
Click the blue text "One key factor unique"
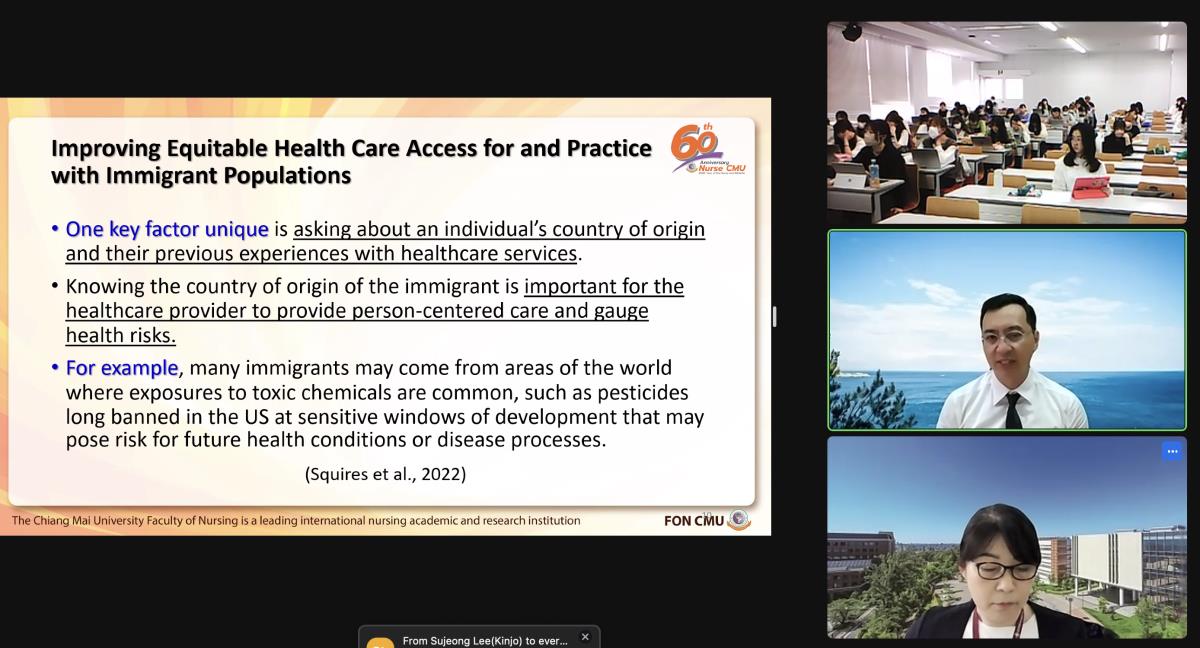click(167, 229)
